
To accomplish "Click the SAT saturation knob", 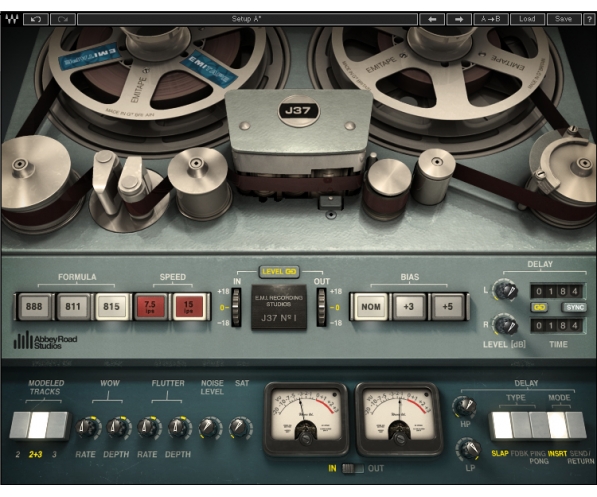I will 240,427.
